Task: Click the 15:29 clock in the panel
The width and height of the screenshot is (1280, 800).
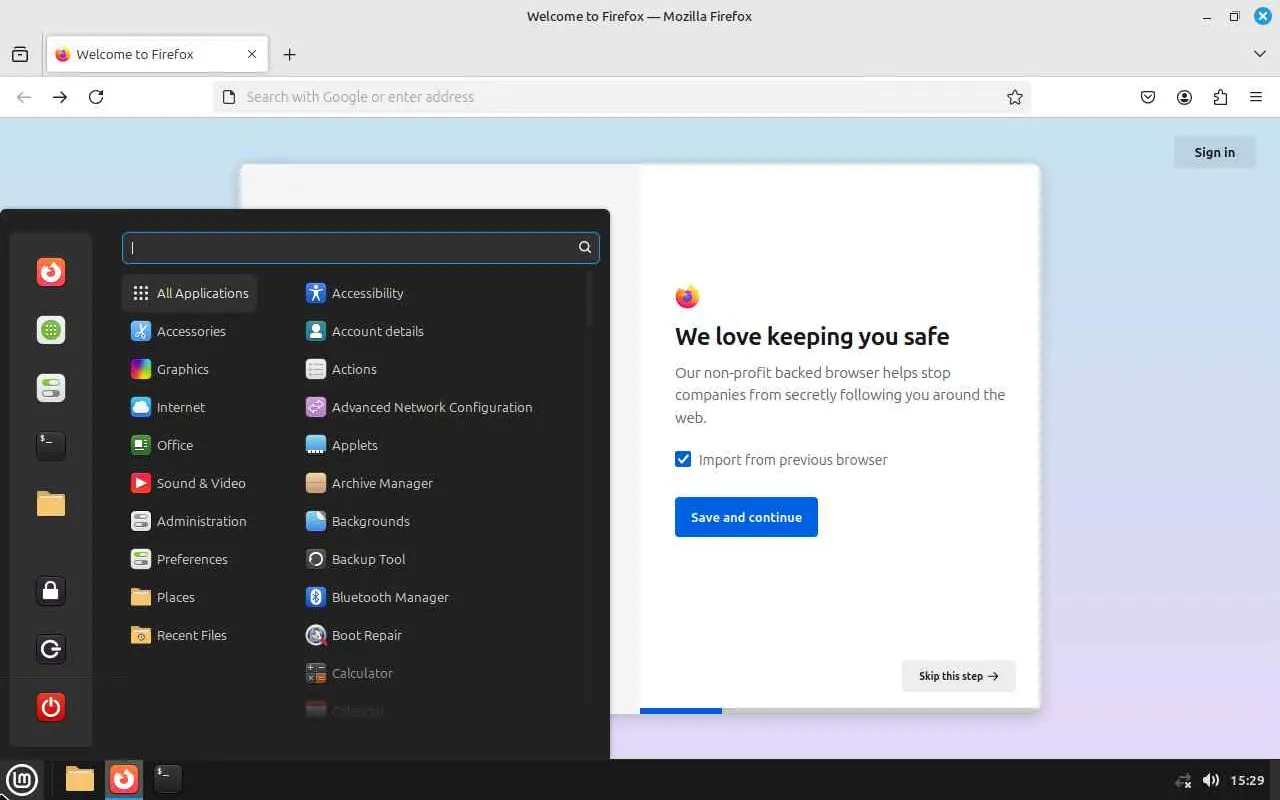Action: pos(1247,780)
